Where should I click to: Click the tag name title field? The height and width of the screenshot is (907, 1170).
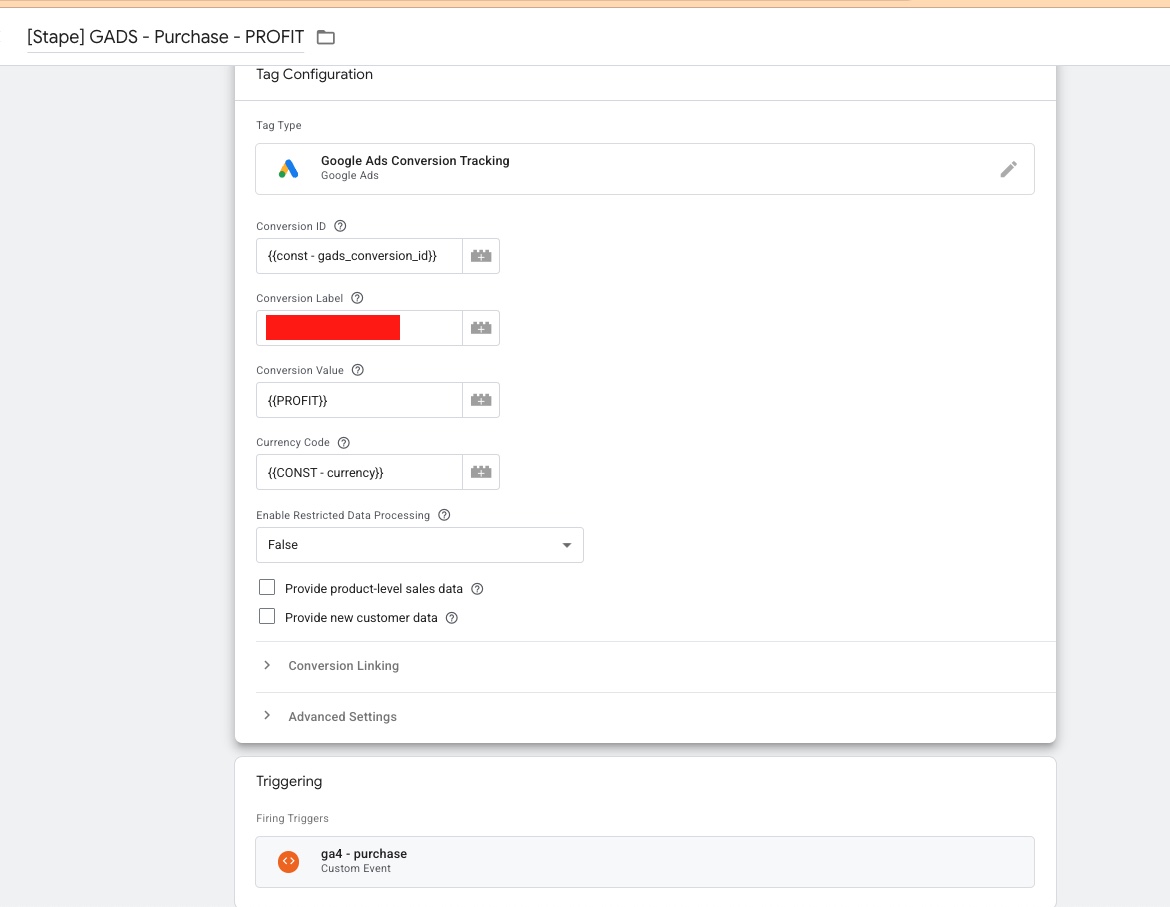(x=165, y=37)
